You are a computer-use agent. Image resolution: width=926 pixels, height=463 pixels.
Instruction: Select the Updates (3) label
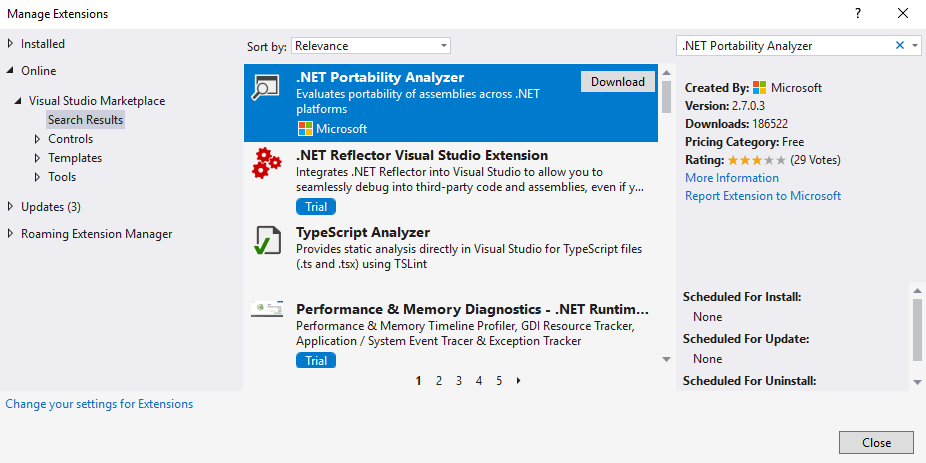coord(51,207)
